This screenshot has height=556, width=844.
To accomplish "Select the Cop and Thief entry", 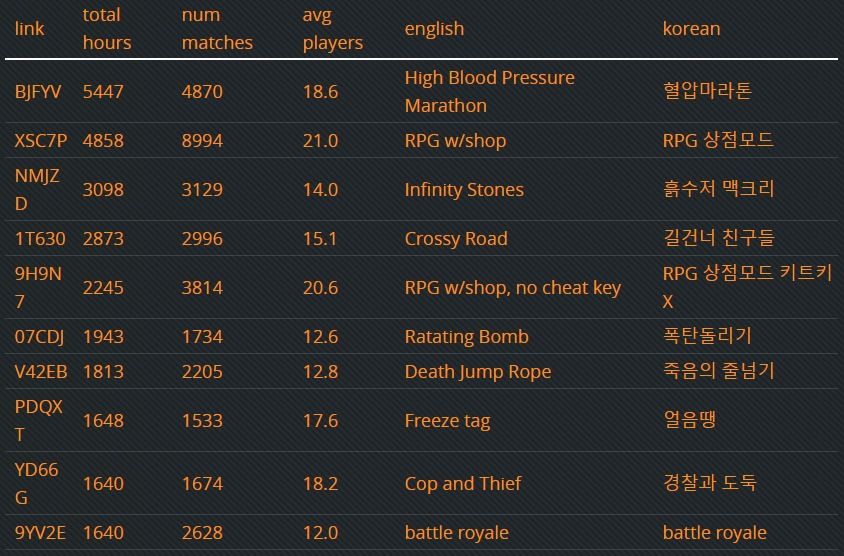I will (x=463, y=484).
